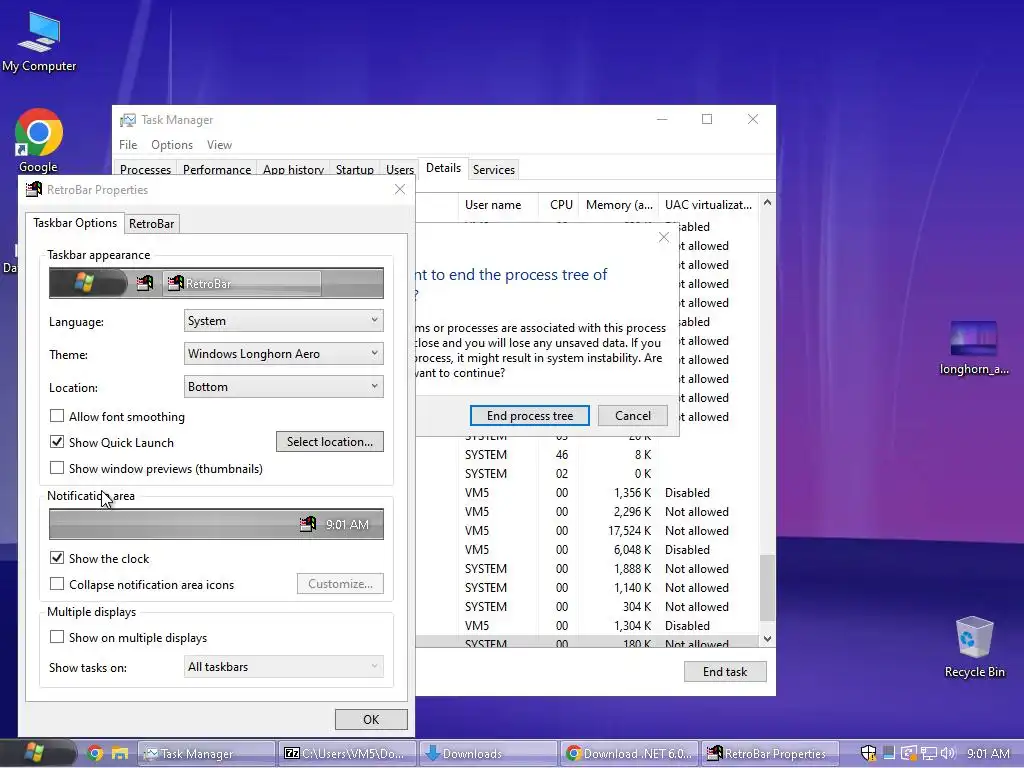
Task: Switch to Task Manager App history tab
Action: (293, 170)
